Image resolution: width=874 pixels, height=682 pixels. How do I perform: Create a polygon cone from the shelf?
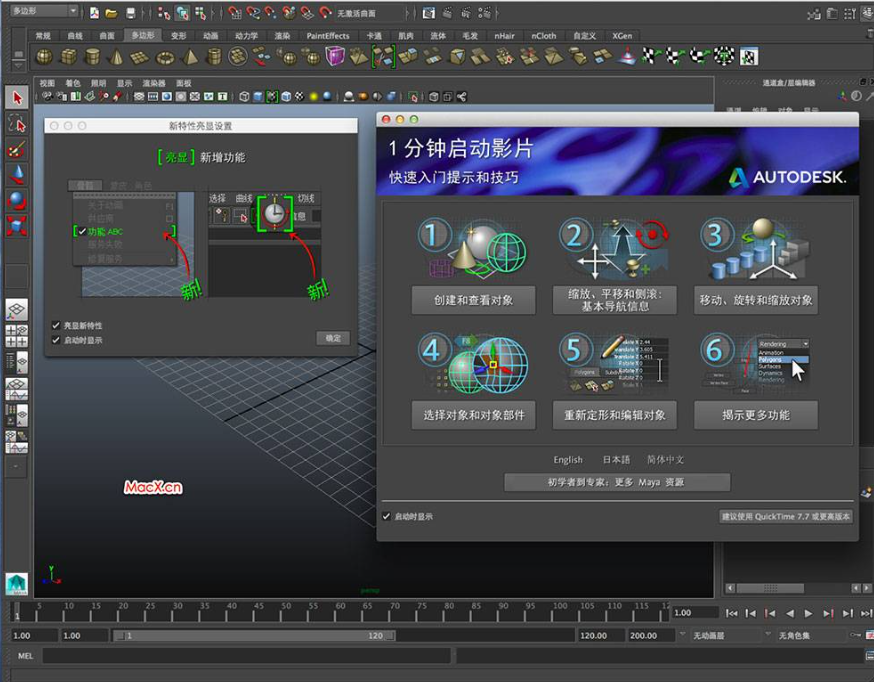(116, 57)
